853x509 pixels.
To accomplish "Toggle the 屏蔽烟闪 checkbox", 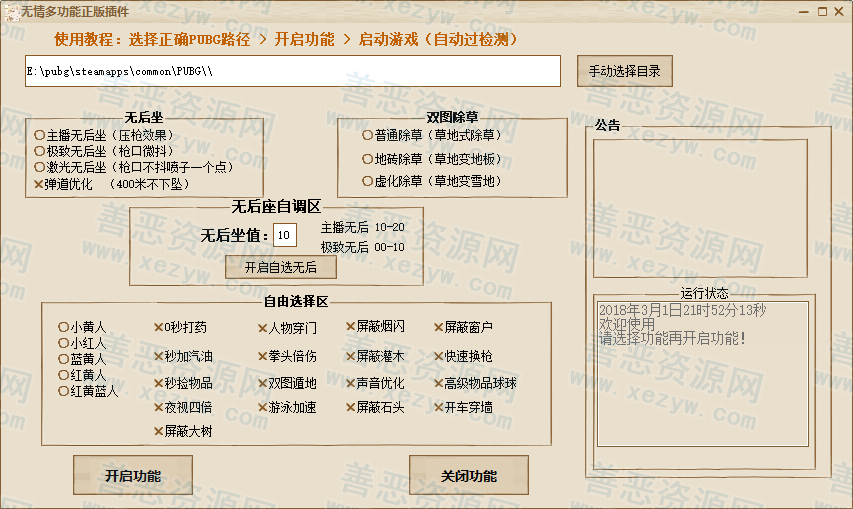I will click(350, 327).
